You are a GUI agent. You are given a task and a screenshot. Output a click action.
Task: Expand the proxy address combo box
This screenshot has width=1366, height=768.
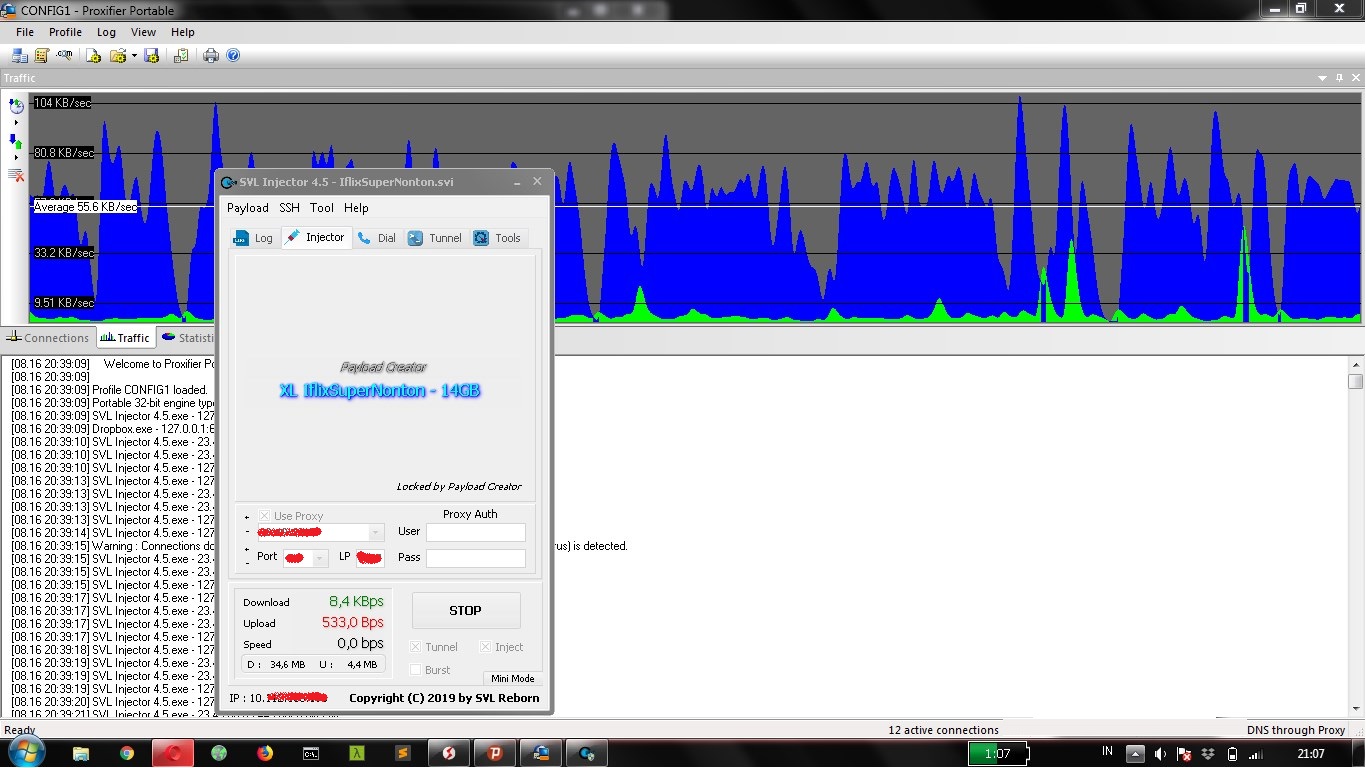tap(376, 533)
